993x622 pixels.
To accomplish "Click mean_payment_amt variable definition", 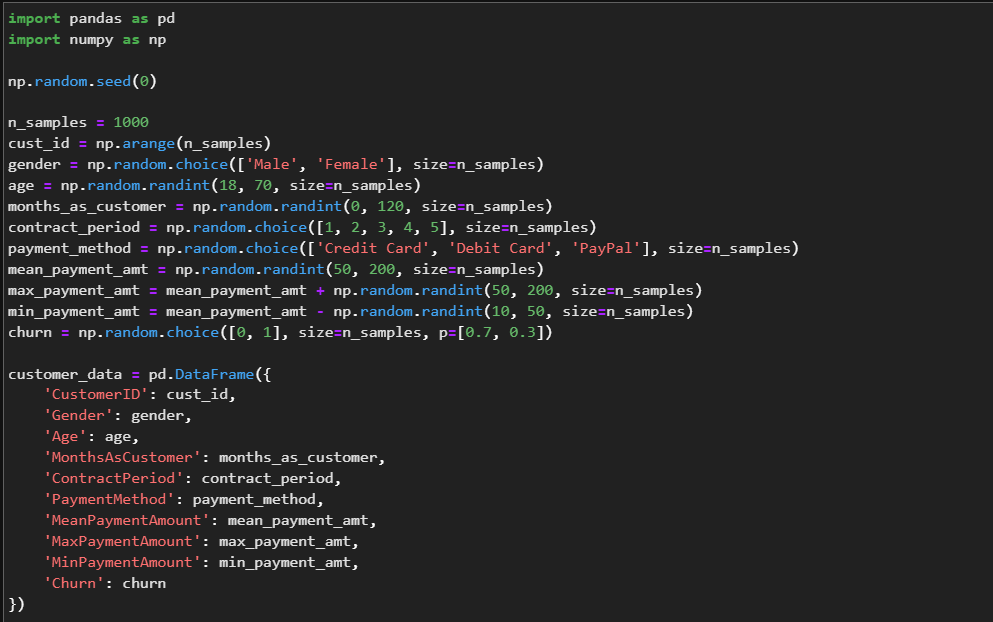I will click(x=275, y=269).
